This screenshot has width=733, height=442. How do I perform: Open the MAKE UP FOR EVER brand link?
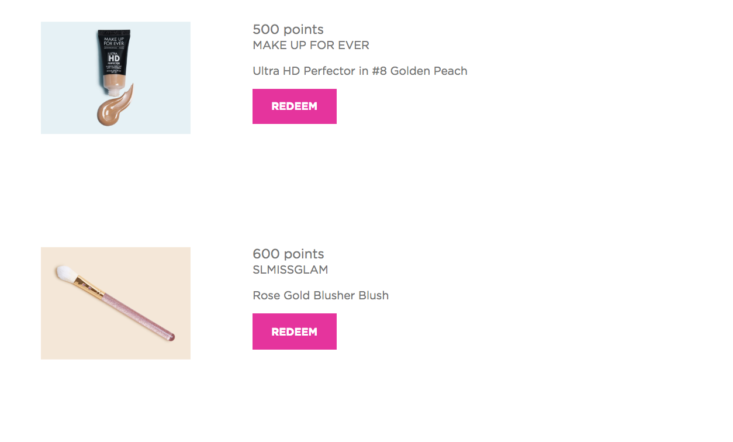point(311,45)
